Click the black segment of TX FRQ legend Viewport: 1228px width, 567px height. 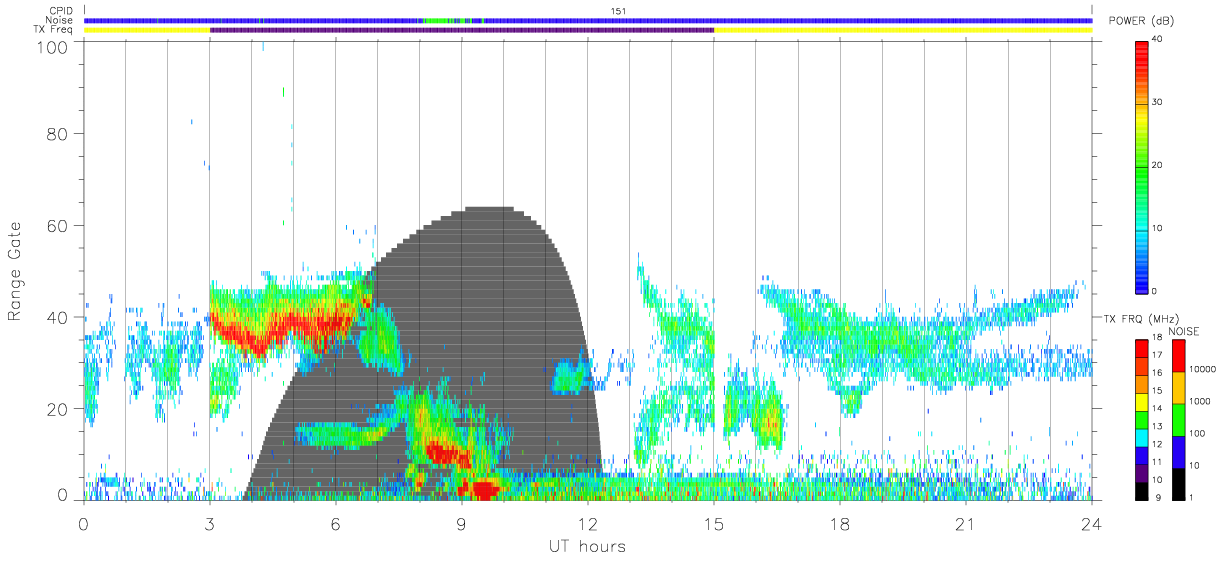coord(1142,490)
